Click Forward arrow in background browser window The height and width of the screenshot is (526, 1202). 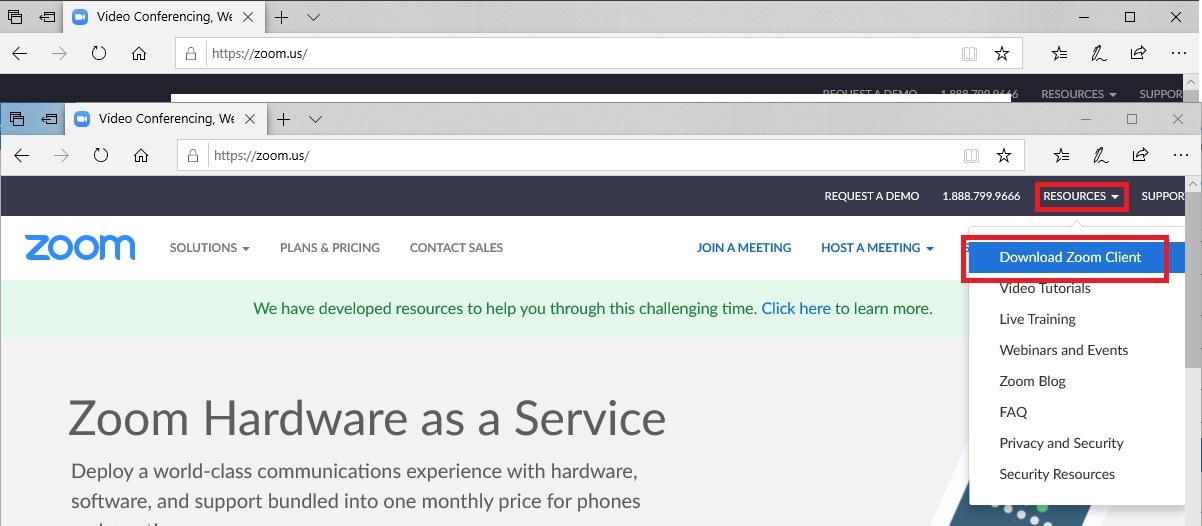click(x=59, y=53)
